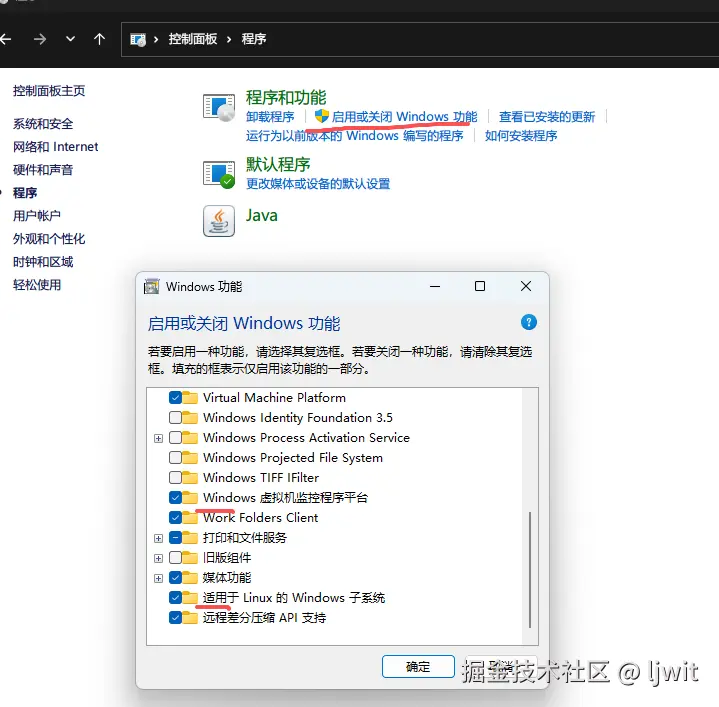Select 时钟和区域 in sidebar

[43, 262]
